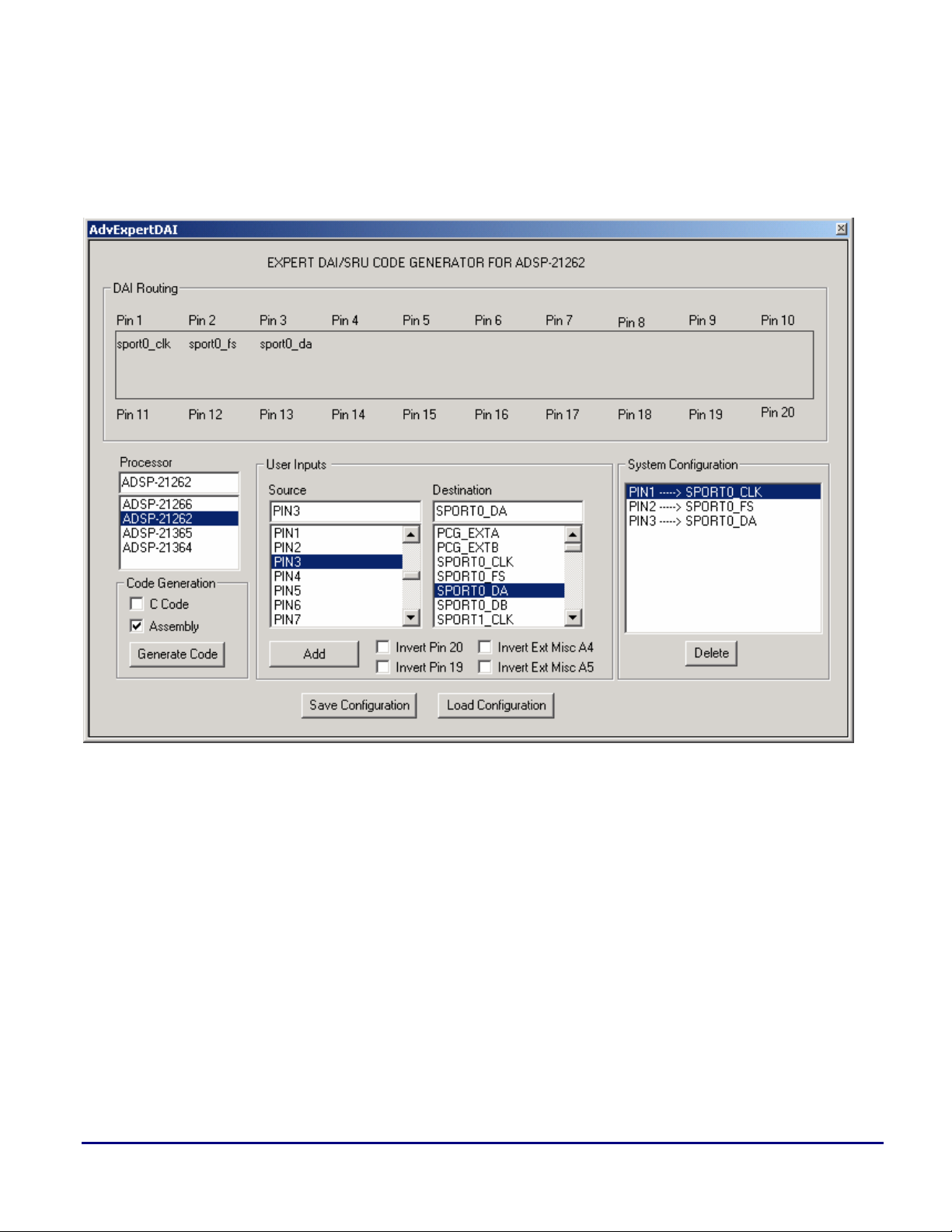Select PIN5 in the Source list
The height and width of the screenshot is (1232, 952).
point(337,591)
